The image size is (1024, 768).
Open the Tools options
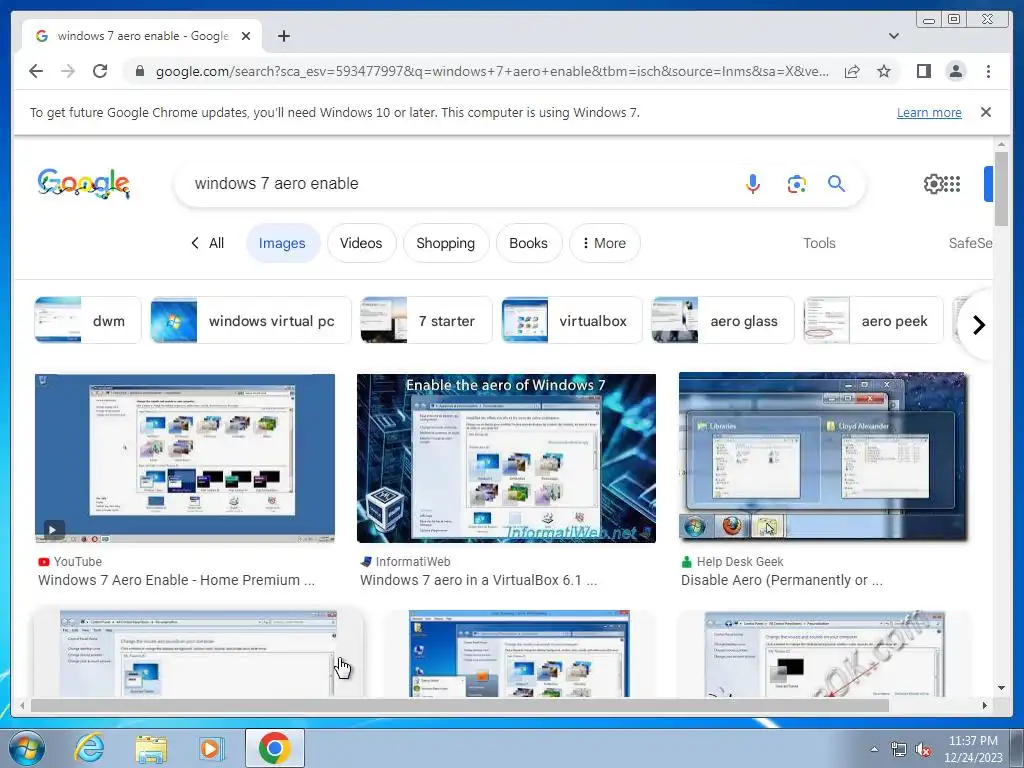819,243
